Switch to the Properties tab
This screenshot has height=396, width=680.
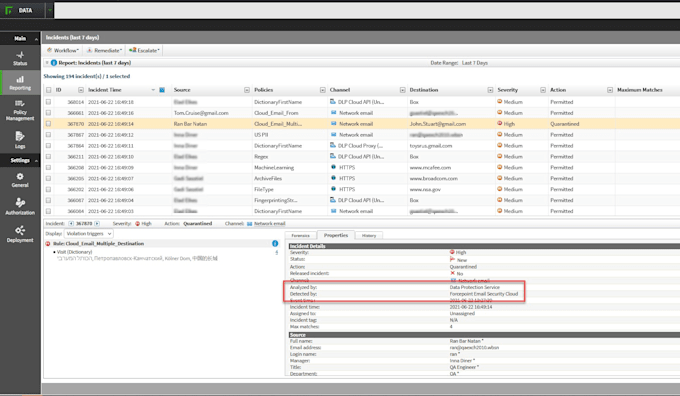pos(336,235)
